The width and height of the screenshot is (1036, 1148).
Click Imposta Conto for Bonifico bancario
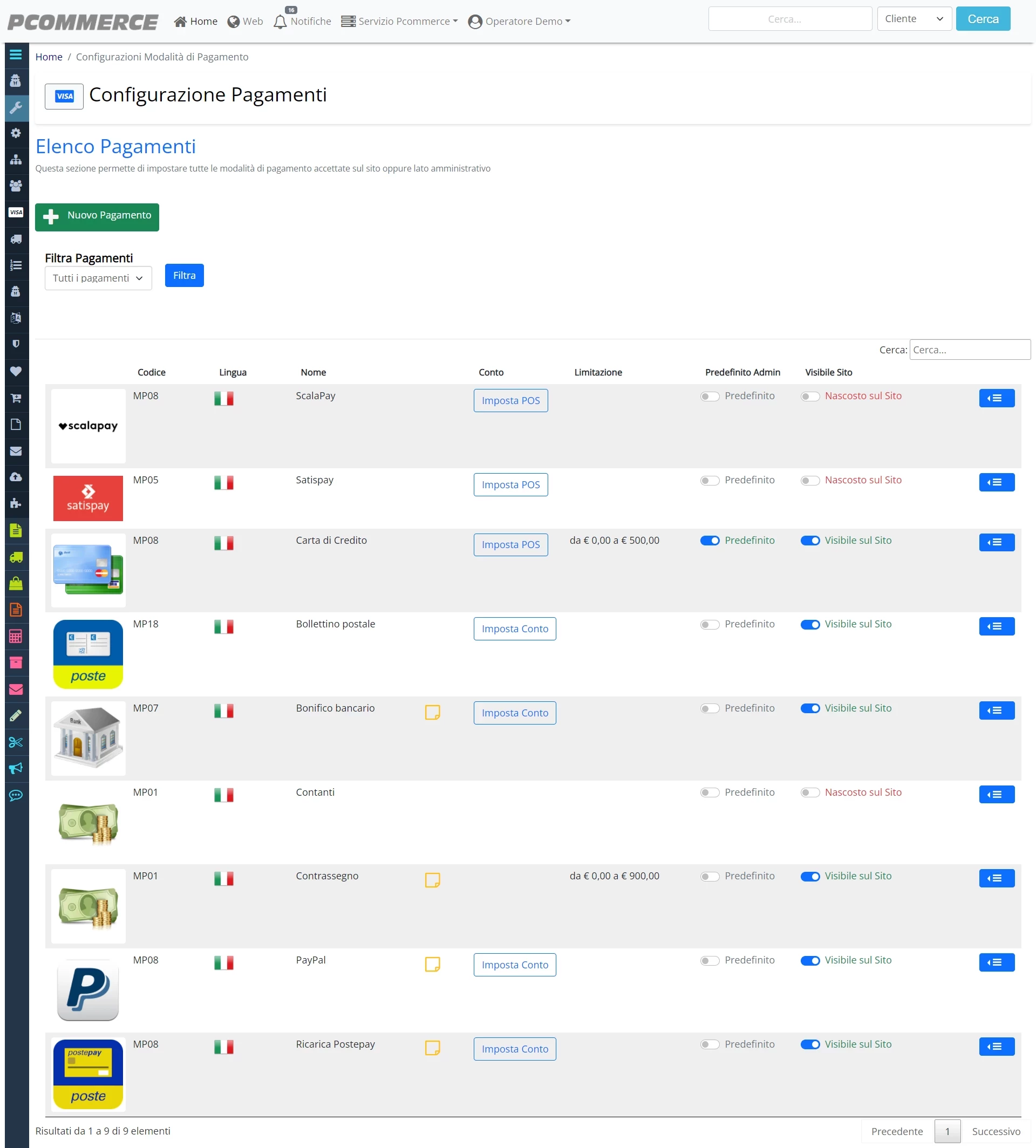click(515, 713)
